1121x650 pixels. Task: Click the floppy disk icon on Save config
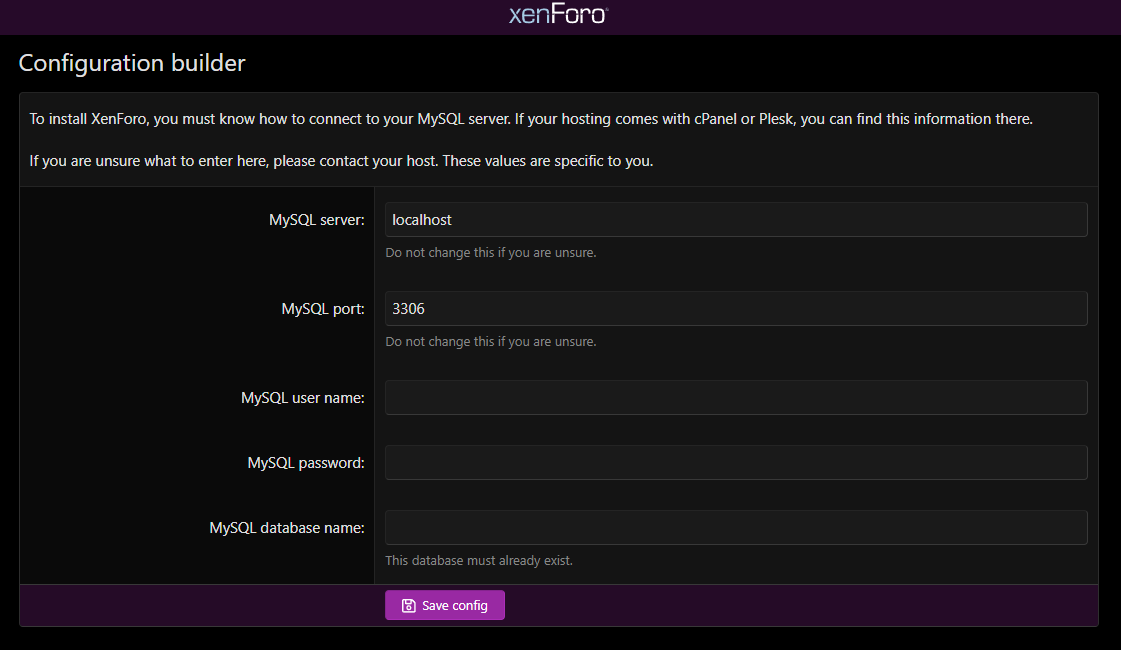click(x=408, y=606)
